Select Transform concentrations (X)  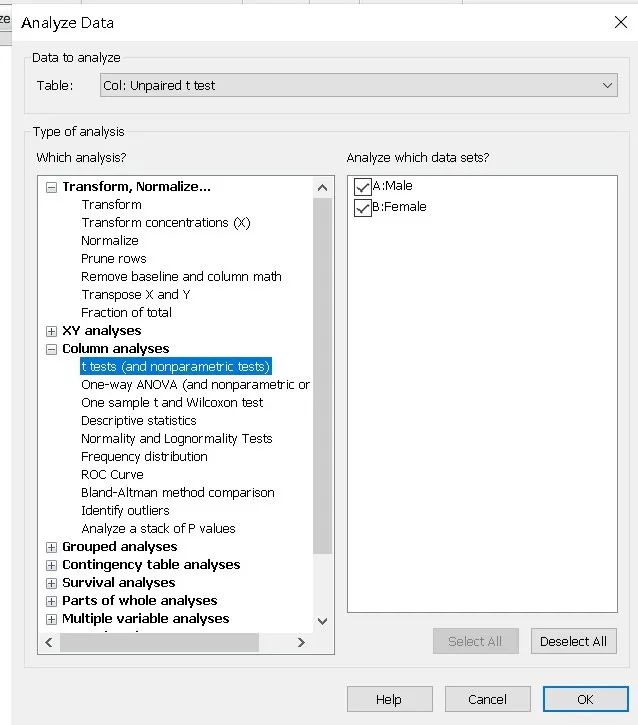[166, 222]
